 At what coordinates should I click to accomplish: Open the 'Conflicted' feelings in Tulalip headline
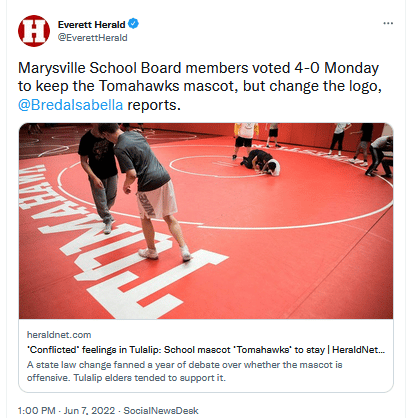[206, 350]
